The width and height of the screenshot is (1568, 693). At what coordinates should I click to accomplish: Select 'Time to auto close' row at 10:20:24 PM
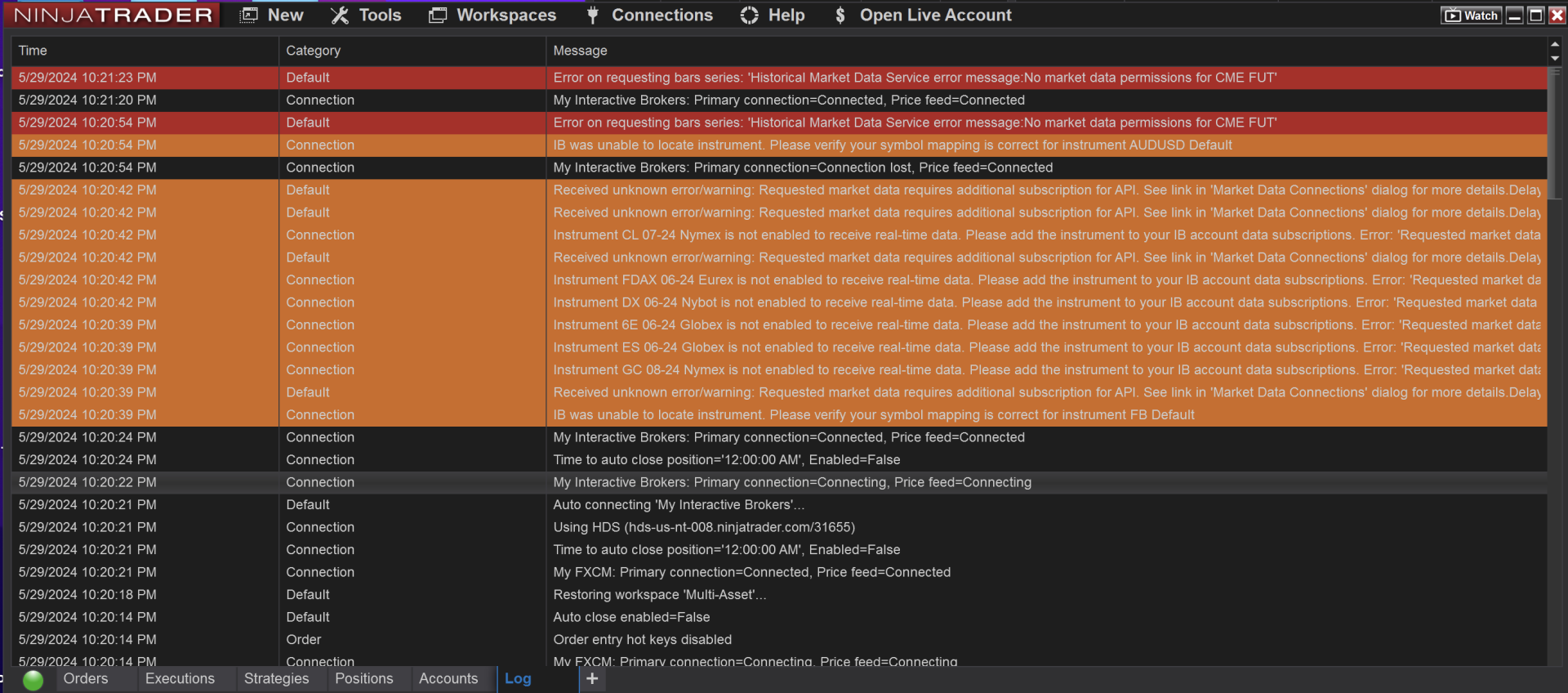click(779, 460)
